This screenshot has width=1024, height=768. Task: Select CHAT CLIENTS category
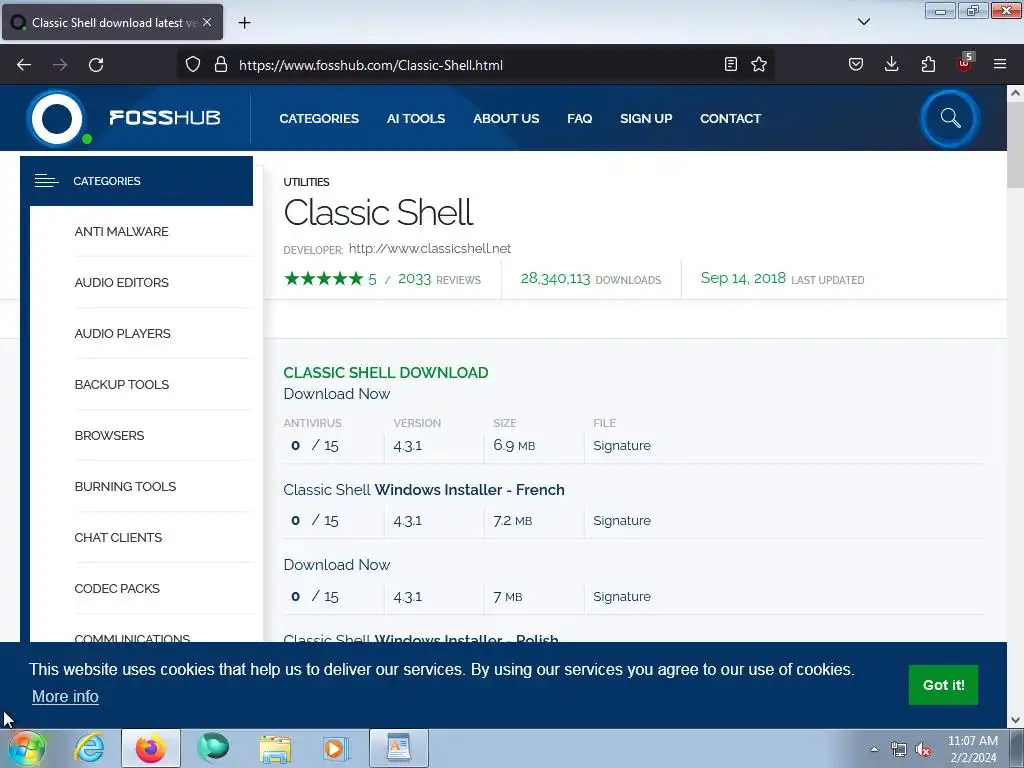(x=118, y=537)
